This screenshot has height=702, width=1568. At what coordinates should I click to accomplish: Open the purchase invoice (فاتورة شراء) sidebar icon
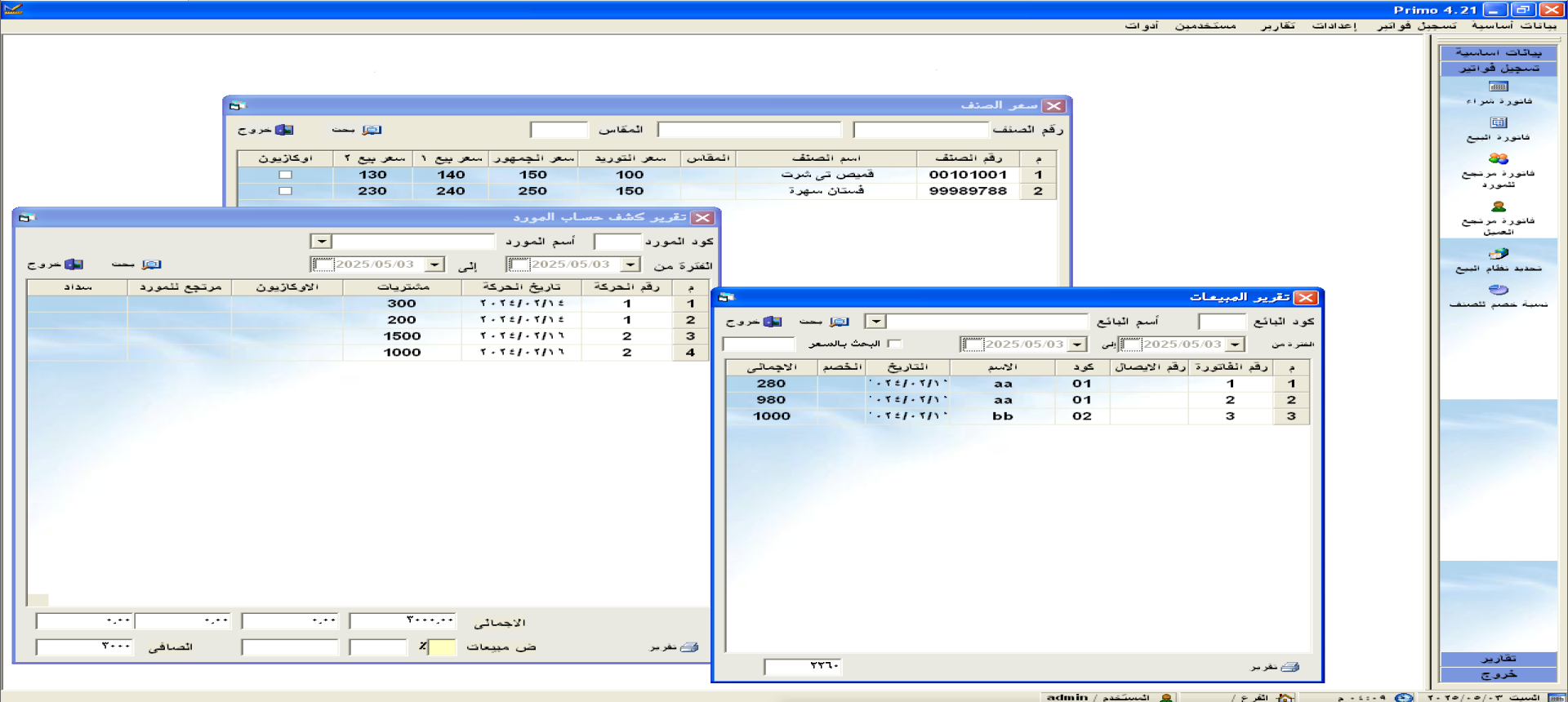pos(1498,87)
